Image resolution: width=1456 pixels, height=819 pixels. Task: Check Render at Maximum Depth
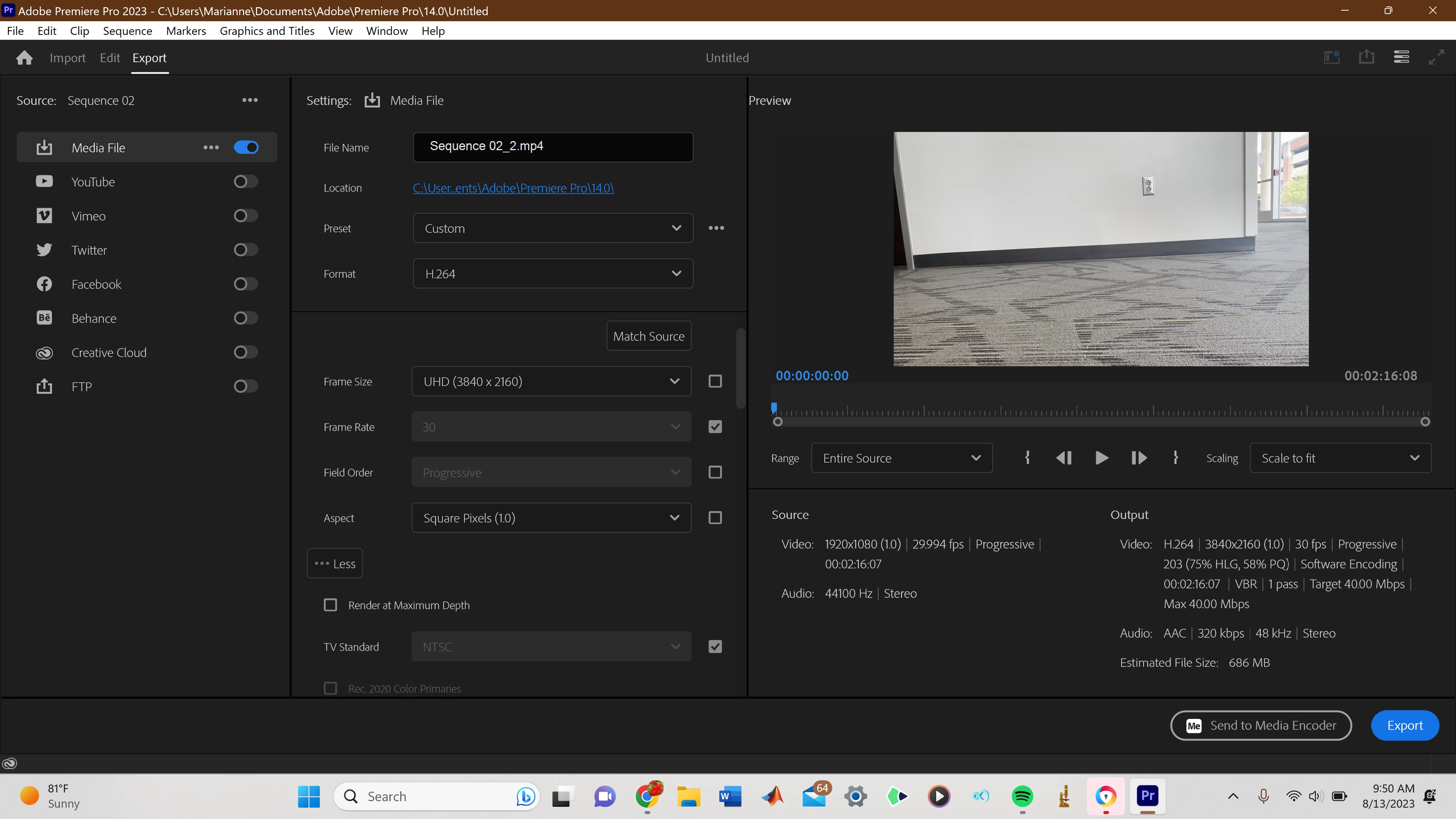pos(331,605)
